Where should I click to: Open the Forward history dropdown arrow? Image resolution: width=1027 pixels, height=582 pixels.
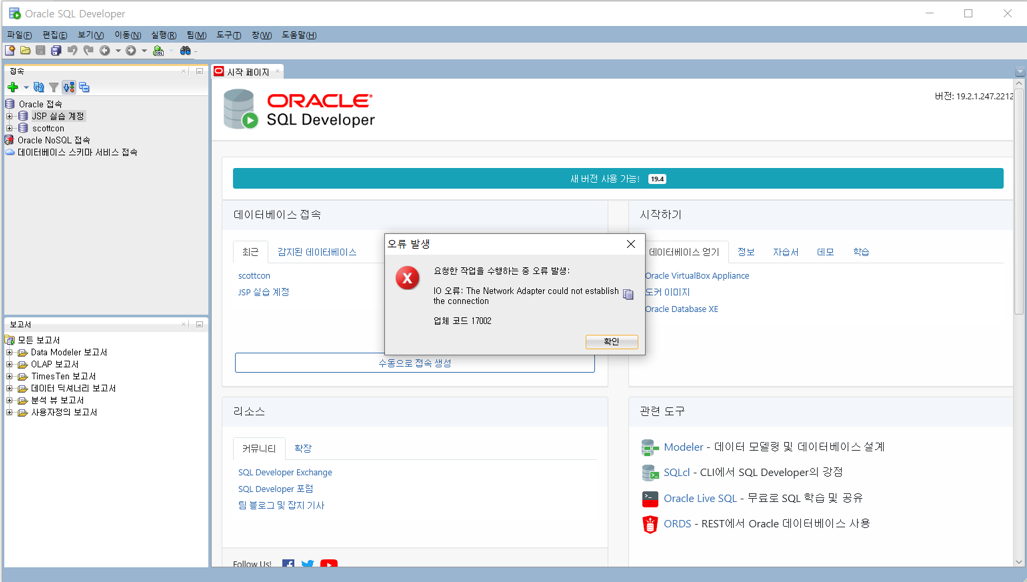(144, 50)
